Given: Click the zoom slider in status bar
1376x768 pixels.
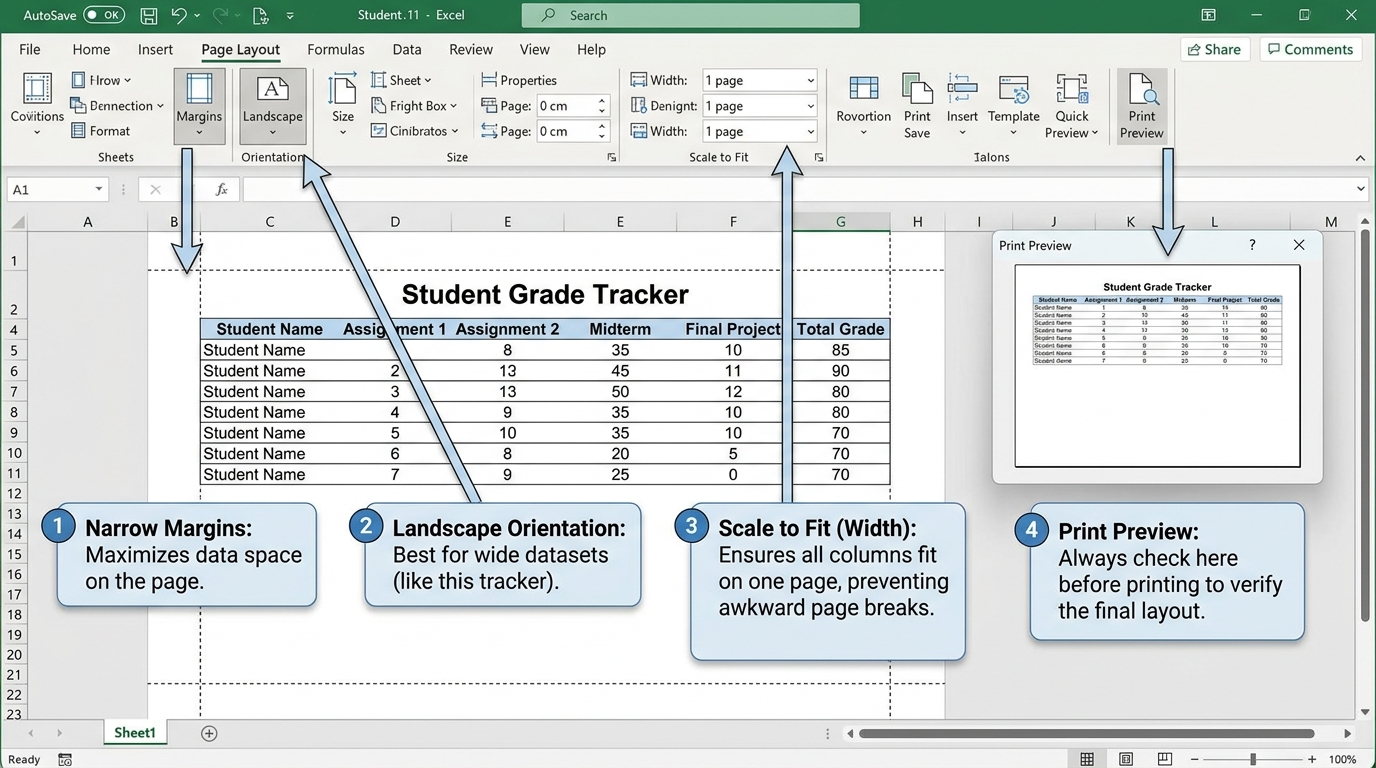Looking at the screenshot, I should coord(1252,760).
